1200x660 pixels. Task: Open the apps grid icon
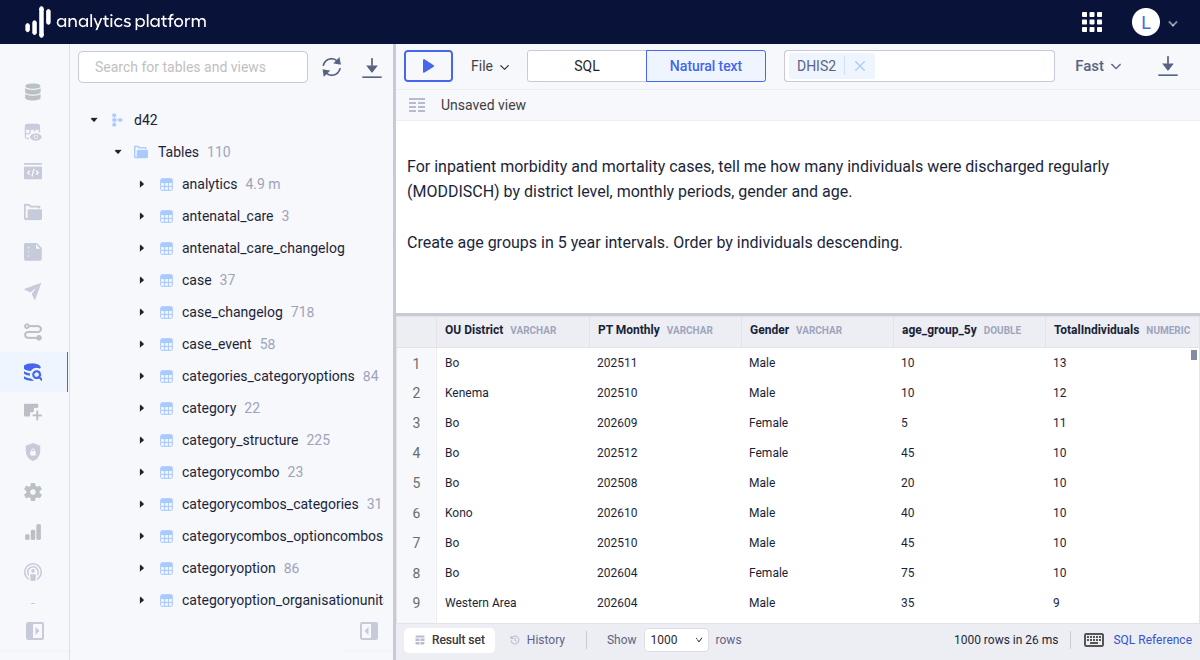tap(1092, 22)
